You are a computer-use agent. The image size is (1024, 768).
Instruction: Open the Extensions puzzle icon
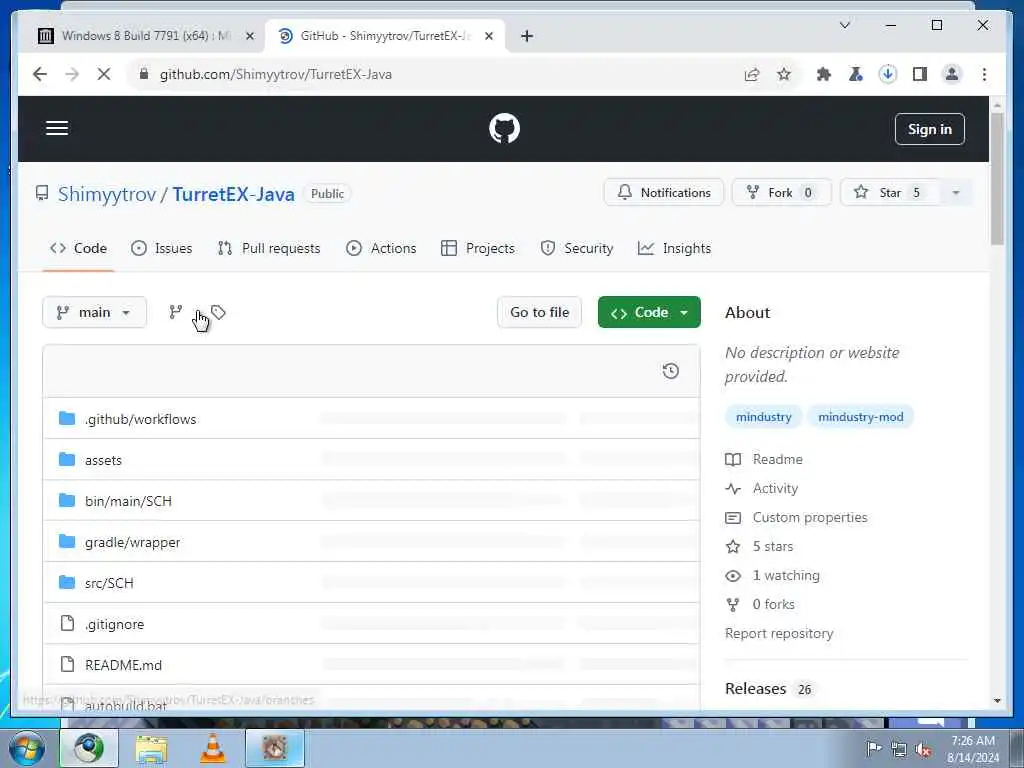click(x=824, y=74)
